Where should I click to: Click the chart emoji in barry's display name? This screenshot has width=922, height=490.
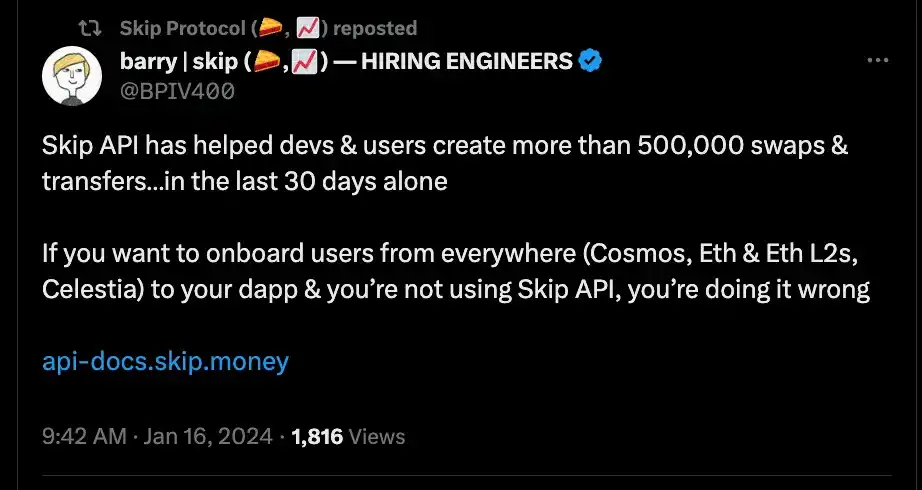(x=303, y=62)
